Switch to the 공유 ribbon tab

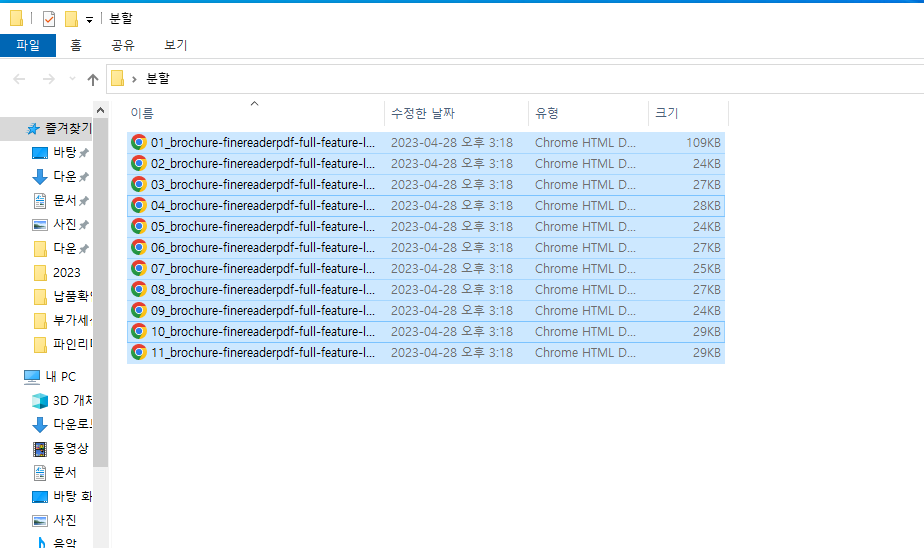pyautogui.click(x=123, y=45)
